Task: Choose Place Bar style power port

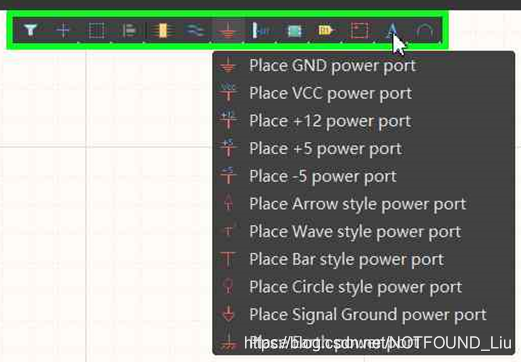Action: coord(363,259)
